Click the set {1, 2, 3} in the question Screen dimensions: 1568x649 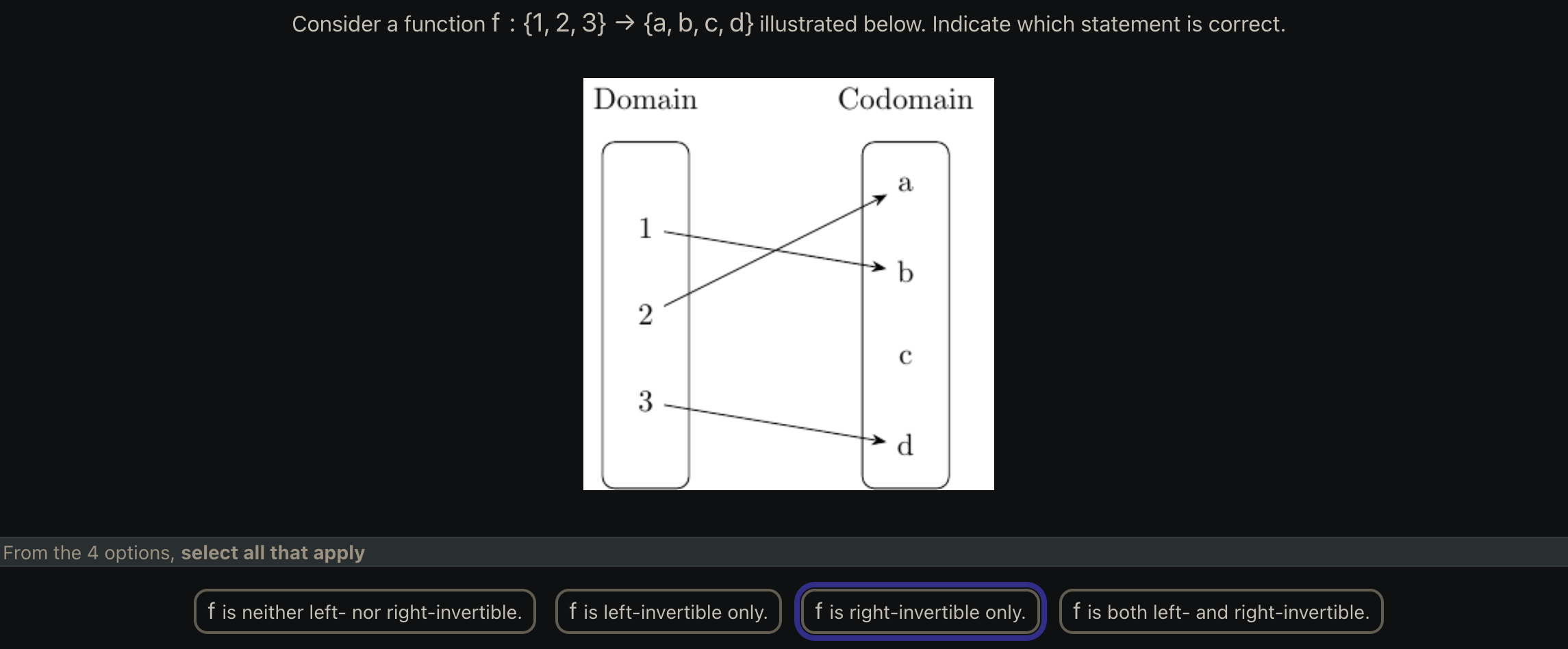(564, 24)
